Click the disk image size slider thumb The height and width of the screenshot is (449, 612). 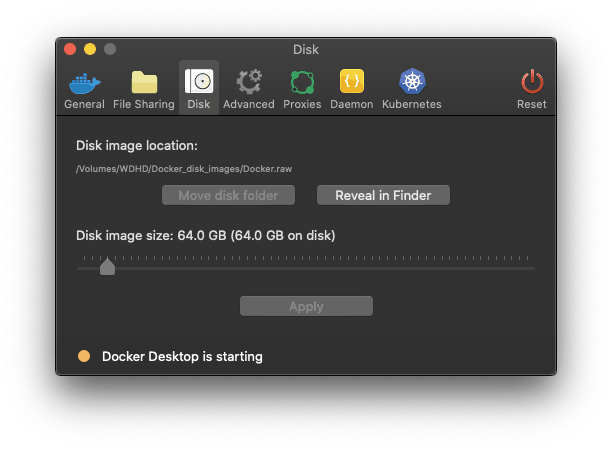point(107,267)
